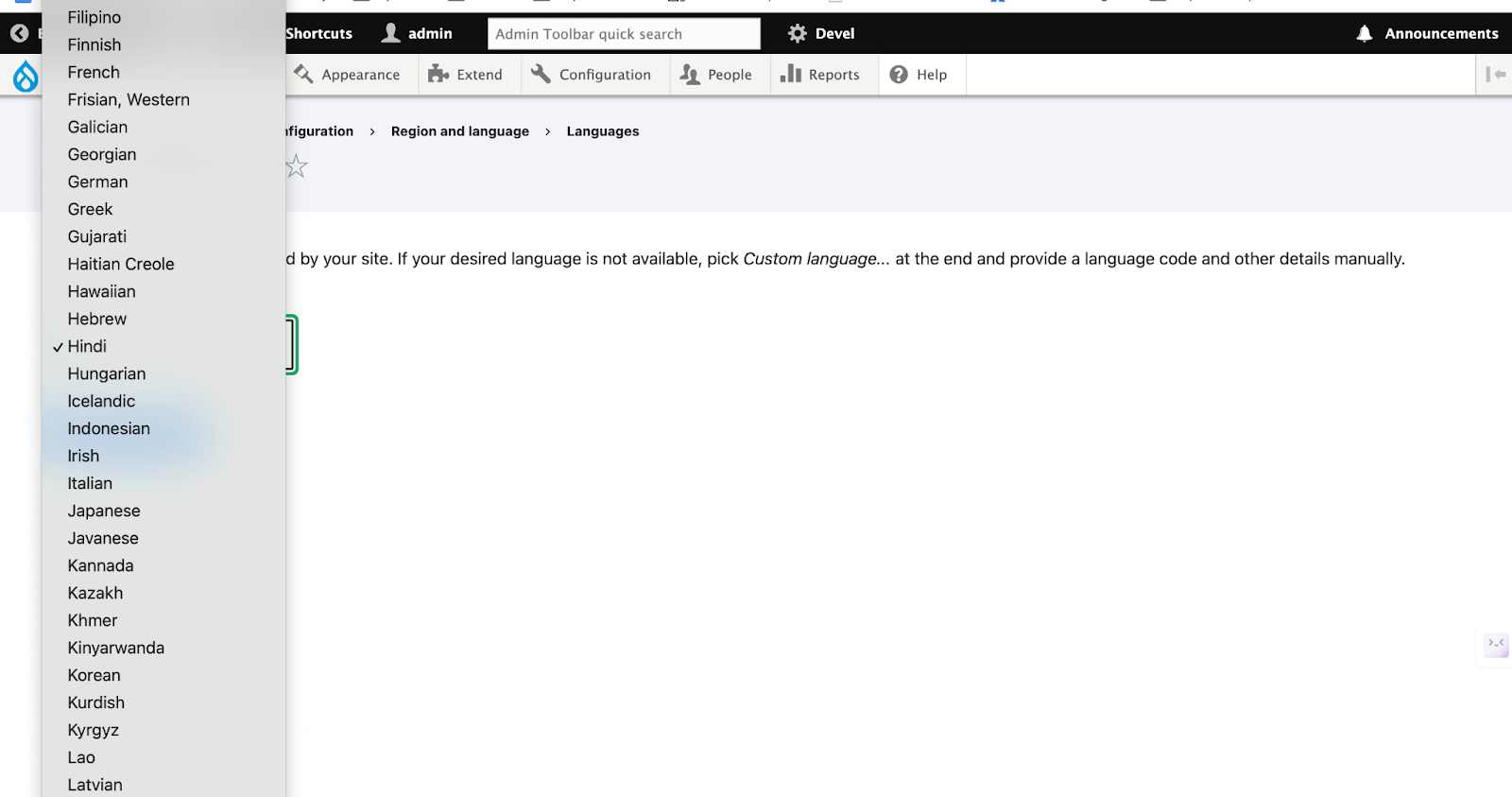This screenshot has height=797, width=1512.
Task: Click the toolbar orientation toggle icon
Action: pos(1495,74)
